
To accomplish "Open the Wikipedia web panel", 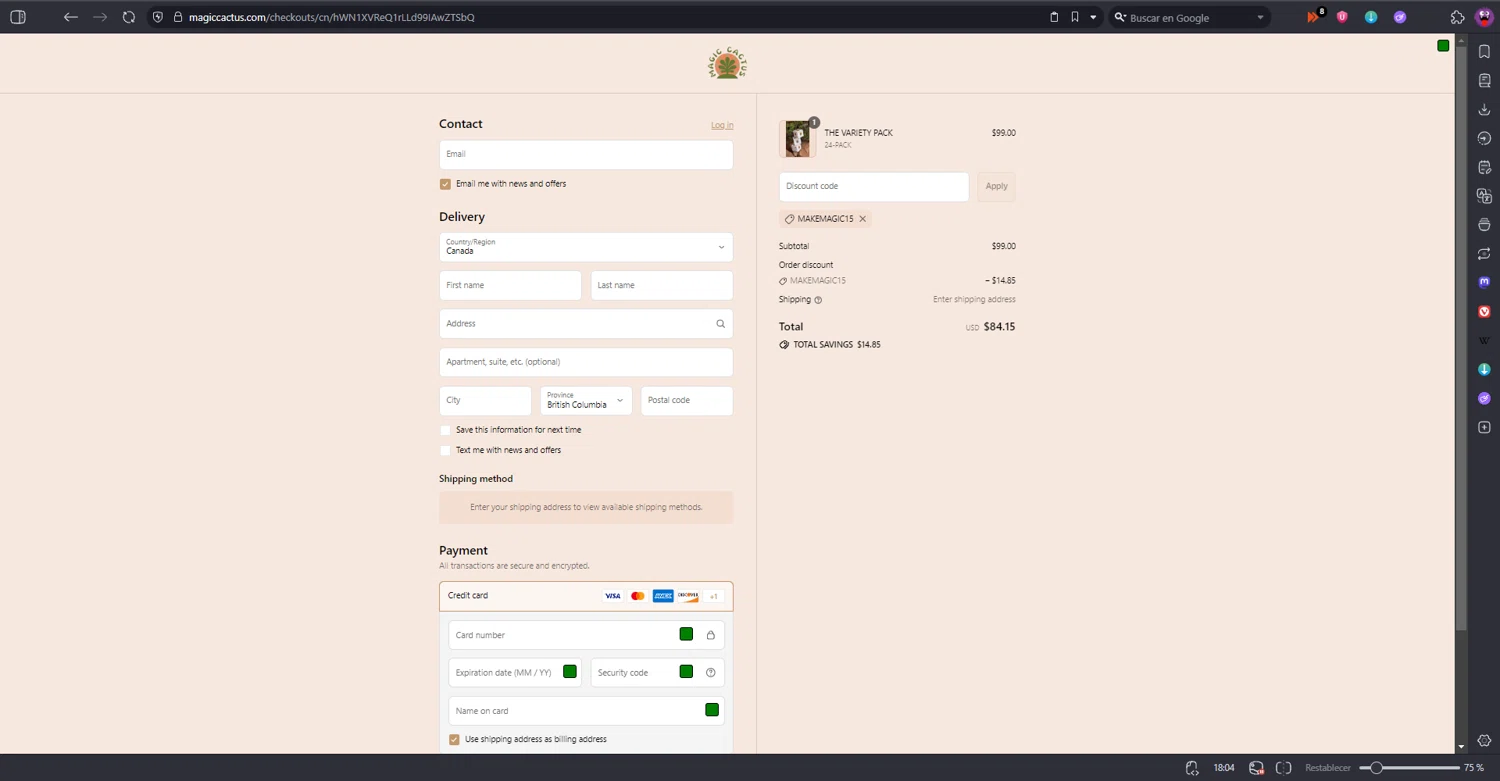I will 1484,341.
